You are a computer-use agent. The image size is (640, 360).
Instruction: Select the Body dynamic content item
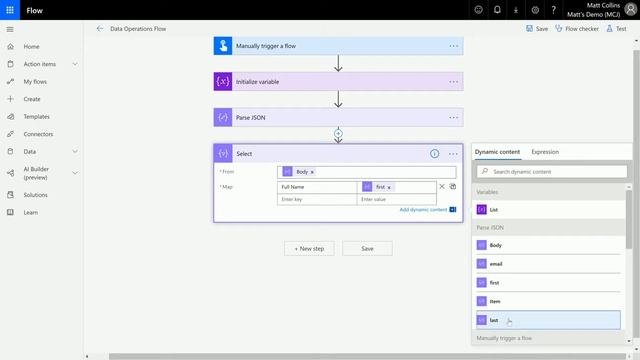[549, 245]
